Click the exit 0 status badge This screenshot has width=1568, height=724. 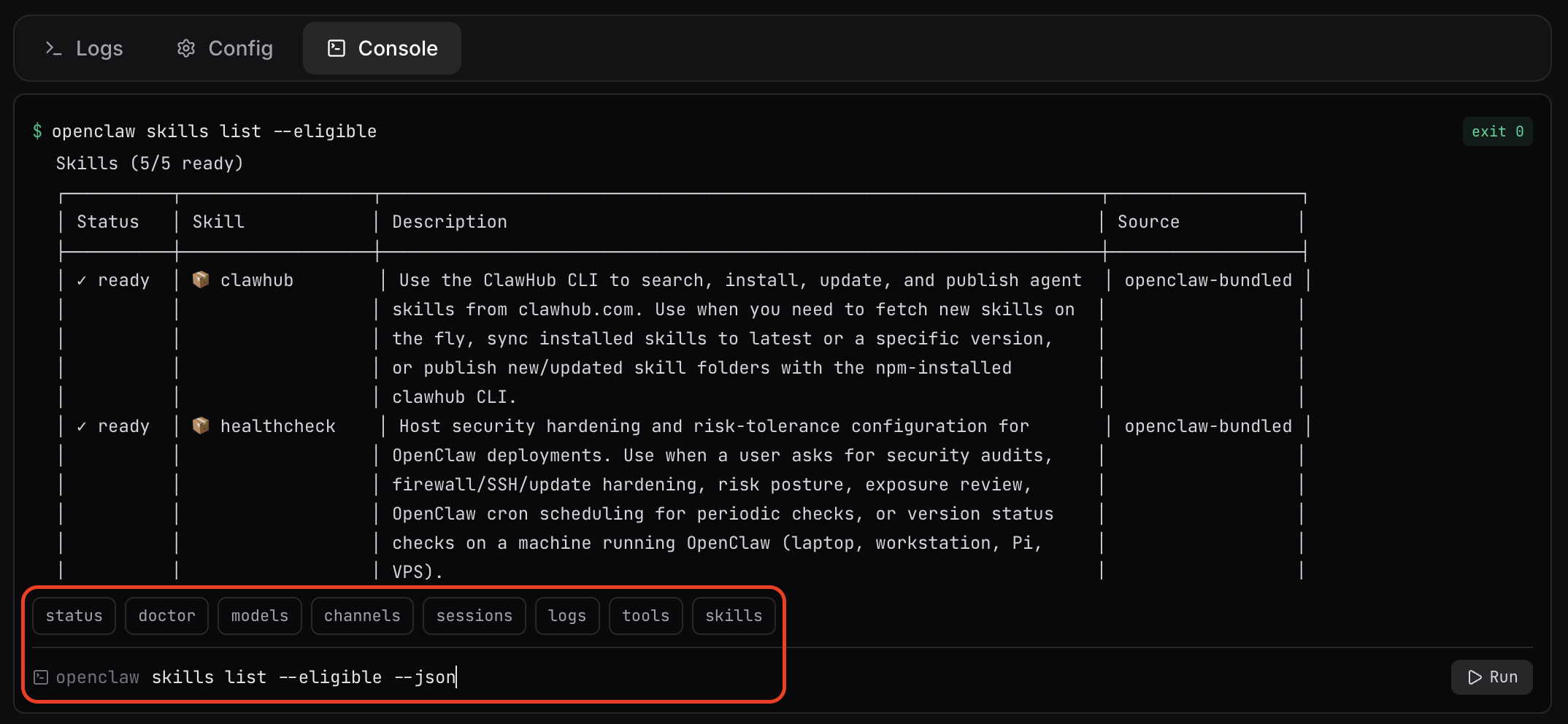(x=1497, y=131)
